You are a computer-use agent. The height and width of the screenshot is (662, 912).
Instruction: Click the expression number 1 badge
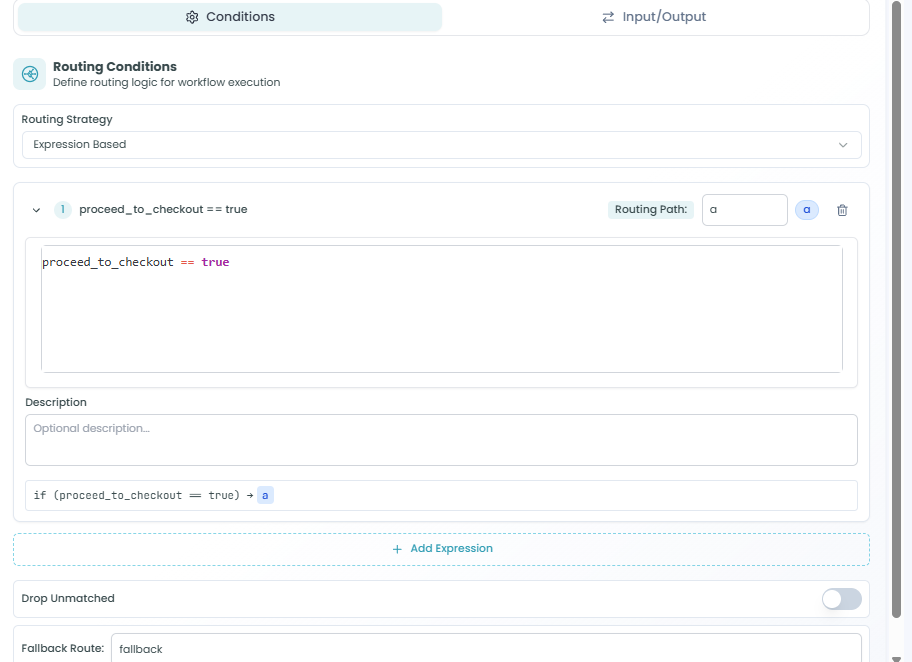[x=62, y=209]
